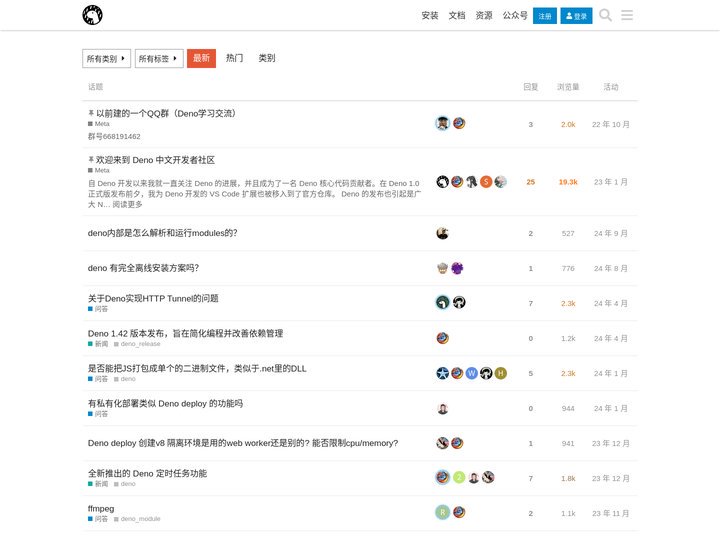Open 公众号 in the top navigation
Image resolution: width=720 pixels, height=540 pixels.
coord(515,16)
